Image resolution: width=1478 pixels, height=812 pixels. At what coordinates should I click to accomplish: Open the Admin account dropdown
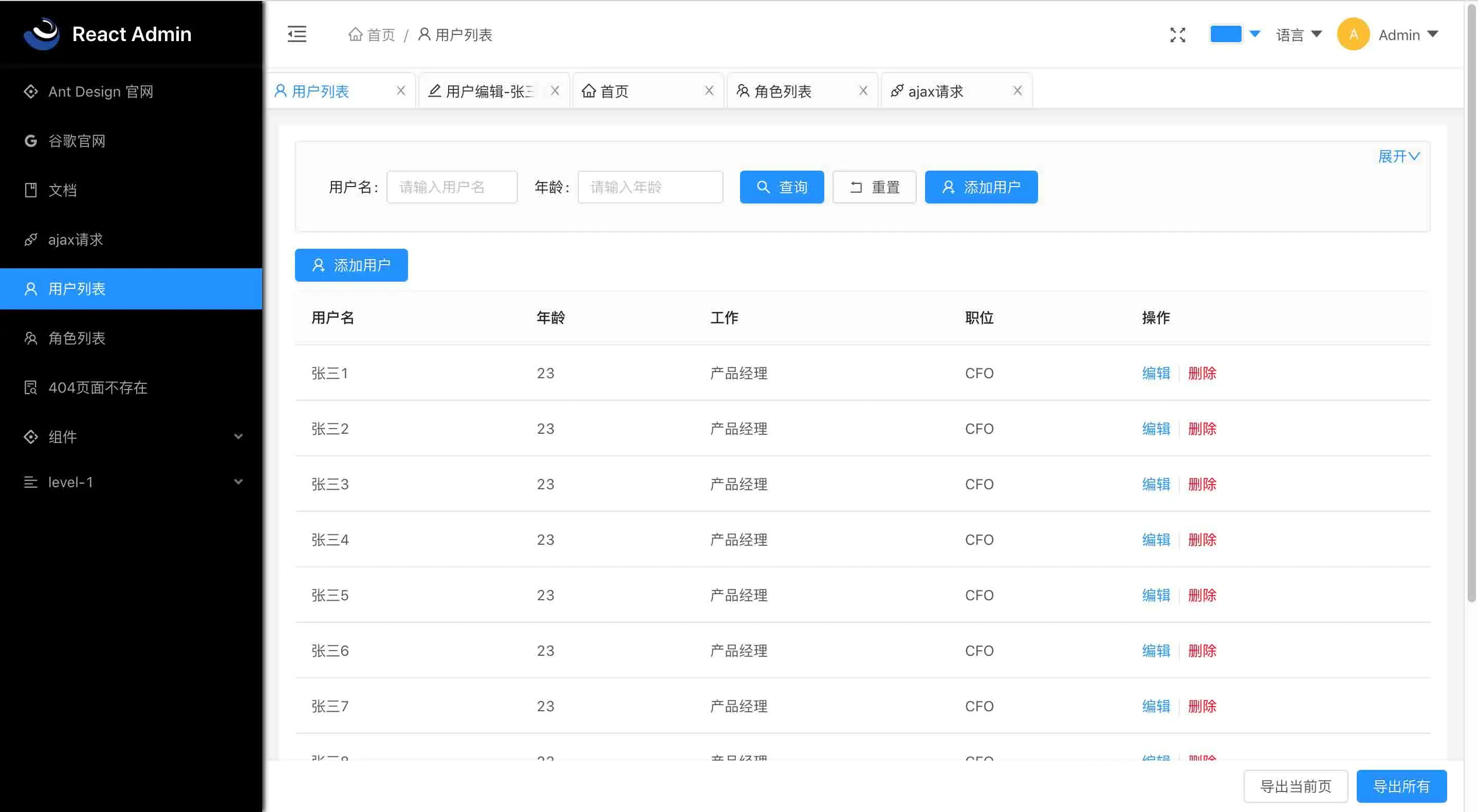tap(1399, 34)
